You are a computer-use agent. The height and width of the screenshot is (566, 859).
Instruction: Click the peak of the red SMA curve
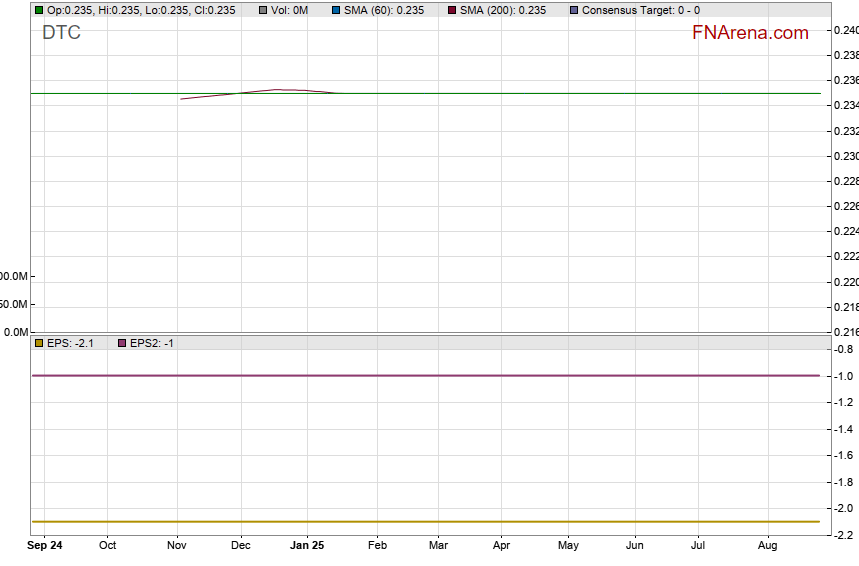(280, 90)
